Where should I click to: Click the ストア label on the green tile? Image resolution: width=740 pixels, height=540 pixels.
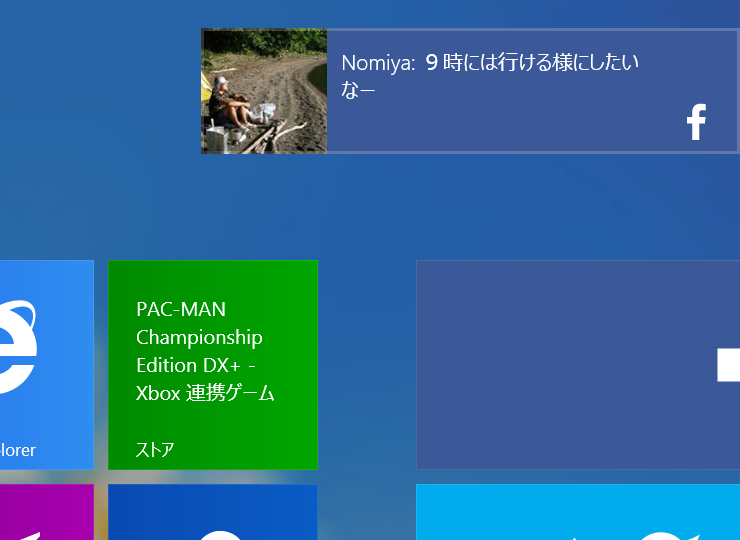click(155, 449)
